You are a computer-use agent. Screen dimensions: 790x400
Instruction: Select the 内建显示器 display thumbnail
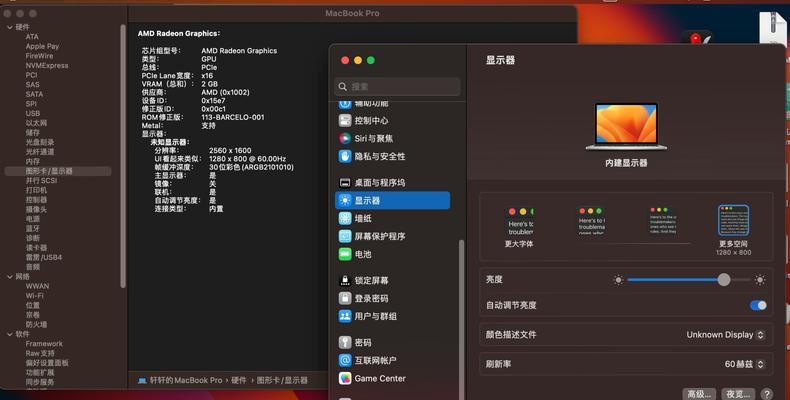tap(626, 126)
